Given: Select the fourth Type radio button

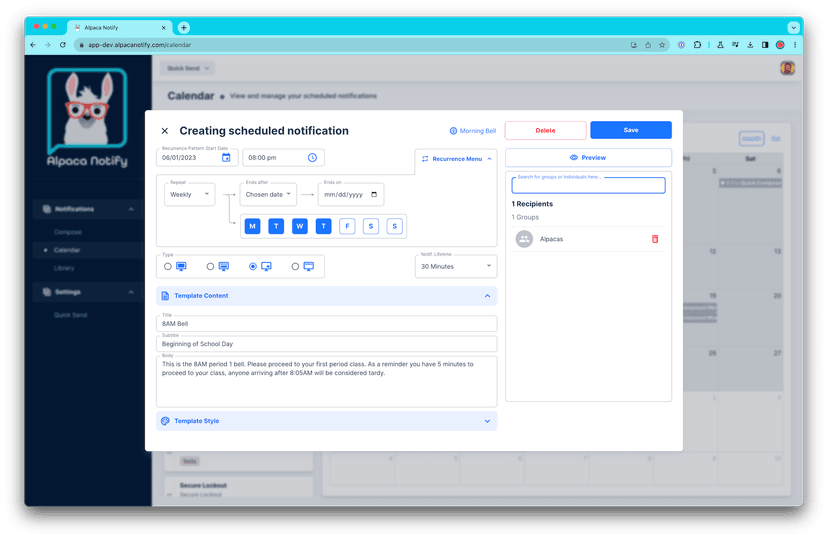Looking at the screenshot, I should click(295, 267).
